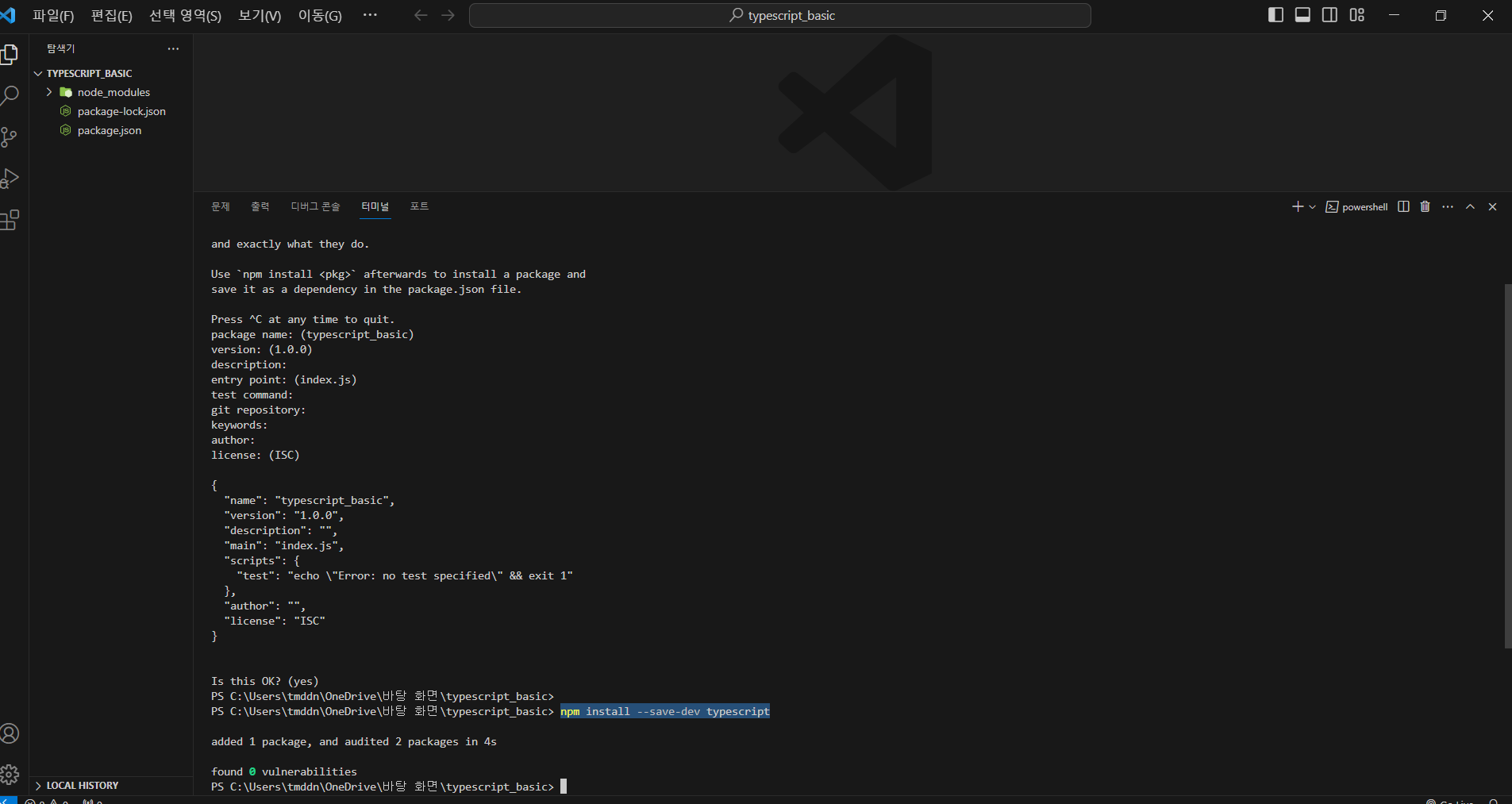Open the Customize Layout icon
This screenshot has height=804, width=1512.
click(1357, 15)
